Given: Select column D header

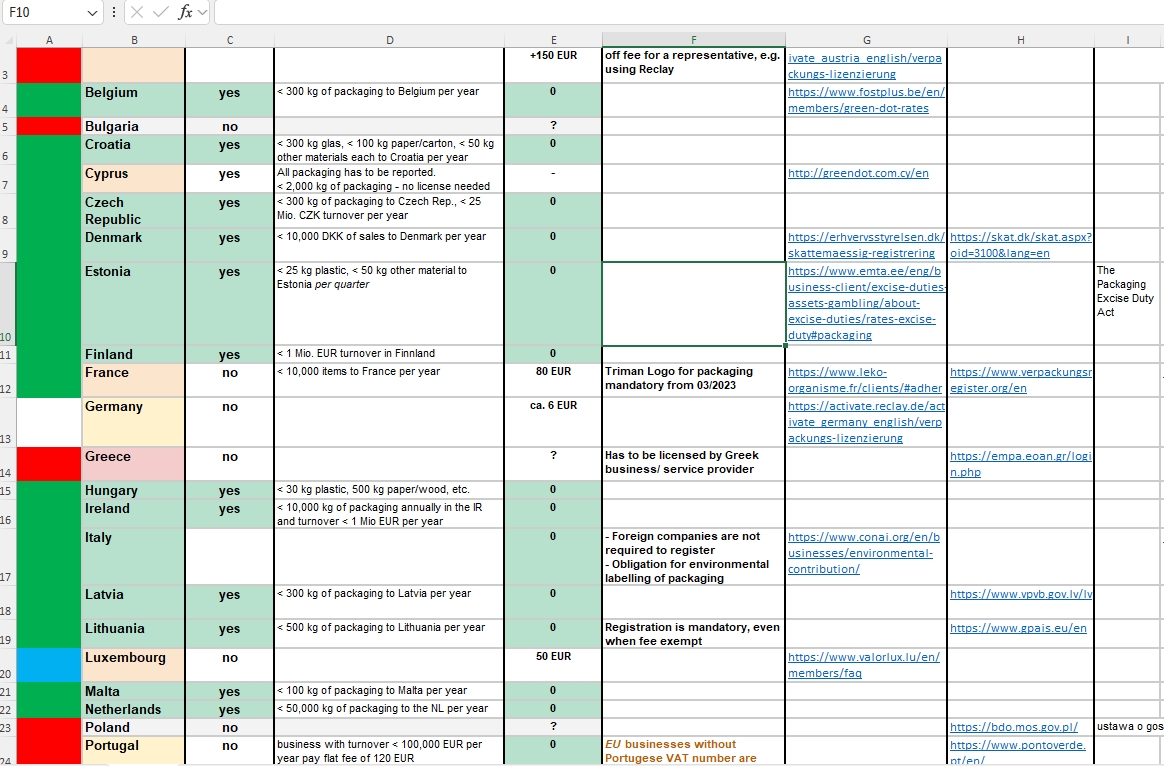Looking at the screenshot, I should click(389, 40).
